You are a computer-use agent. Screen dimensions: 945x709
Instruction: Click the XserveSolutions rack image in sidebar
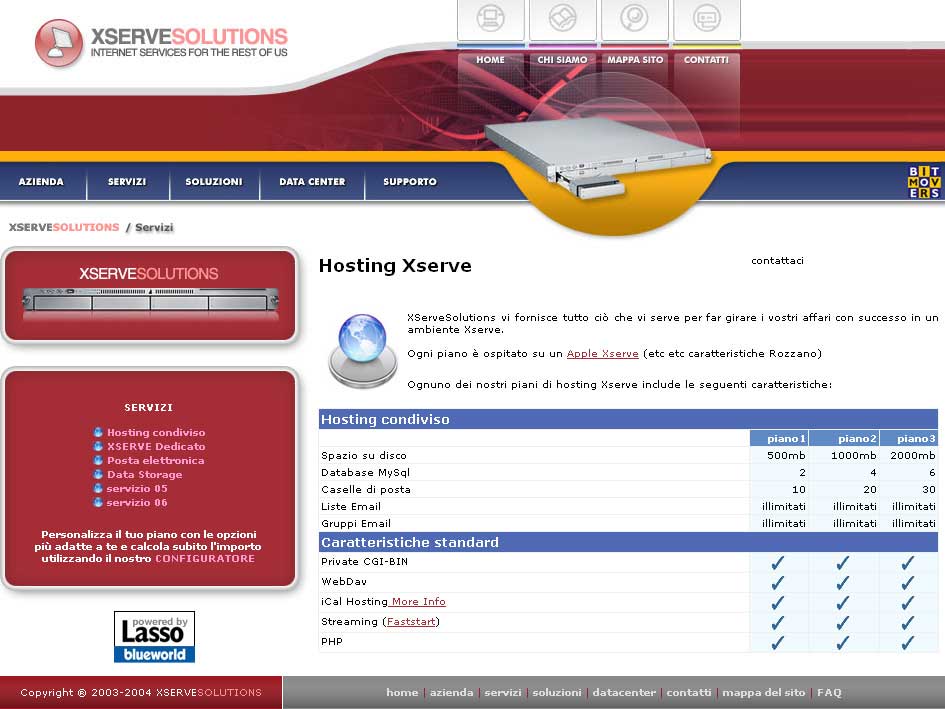(150, 300)
